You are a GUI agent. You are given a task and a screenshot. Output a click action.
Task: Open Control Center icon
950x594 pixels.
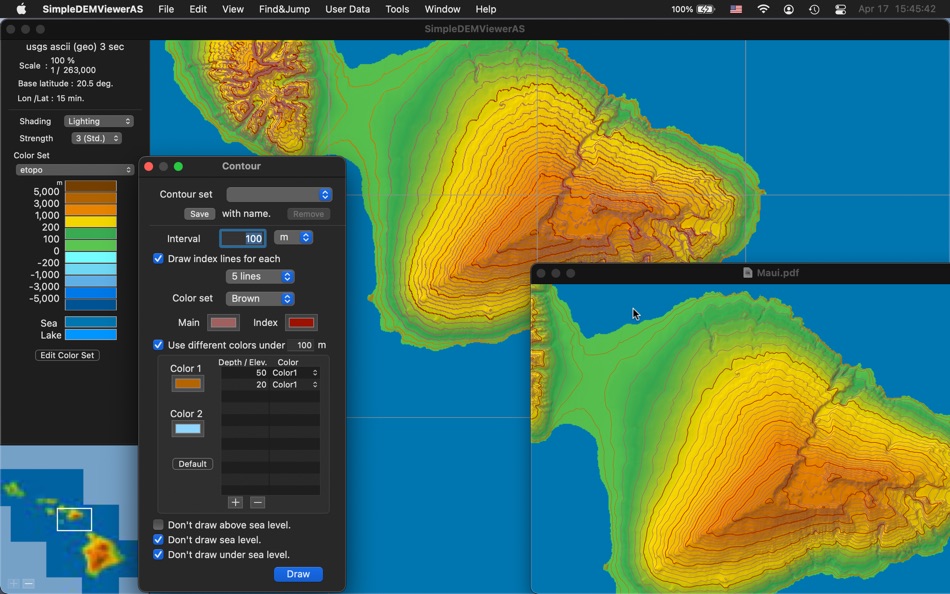[x=840, y=9]
